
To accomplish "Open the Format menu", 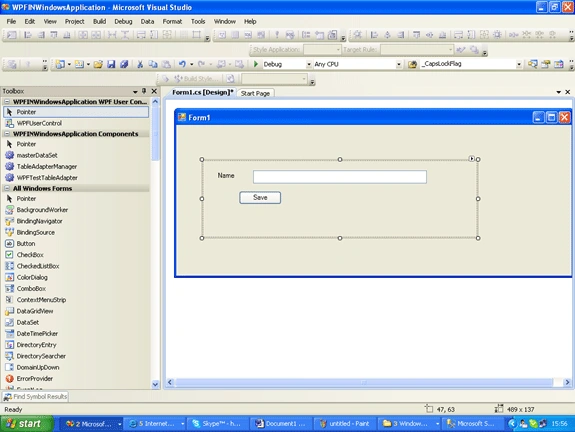I will pos(172,22).
